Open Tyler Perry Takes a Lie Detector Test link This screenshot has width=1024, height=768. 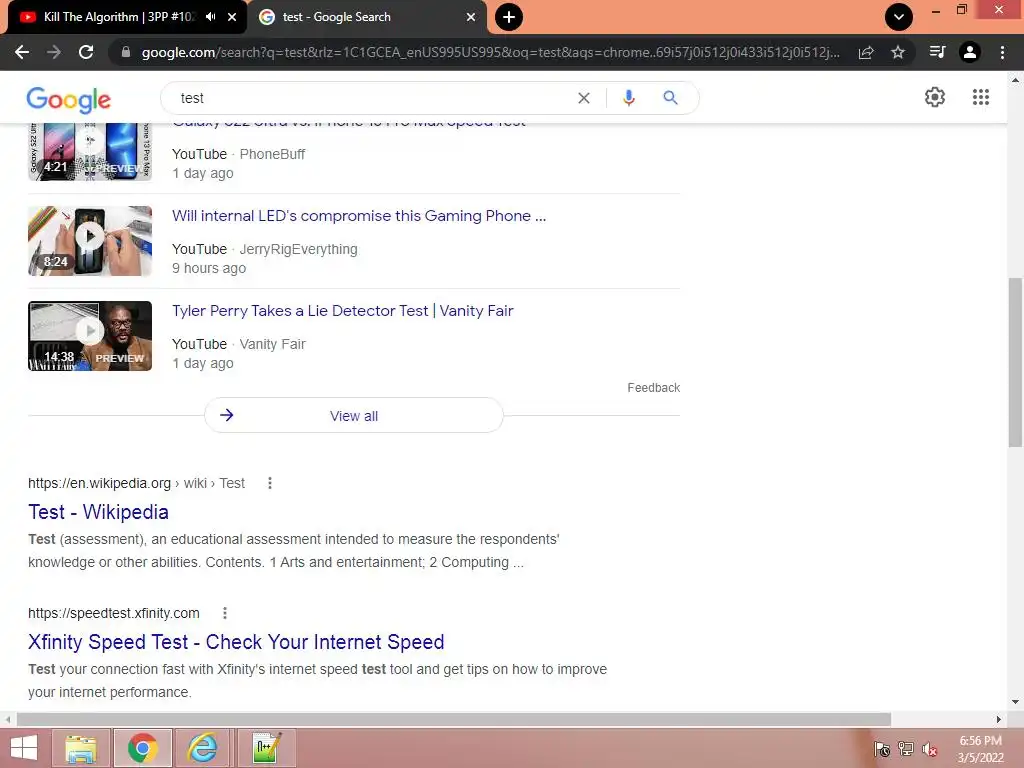pyautogui.click(x=343, y=311)
